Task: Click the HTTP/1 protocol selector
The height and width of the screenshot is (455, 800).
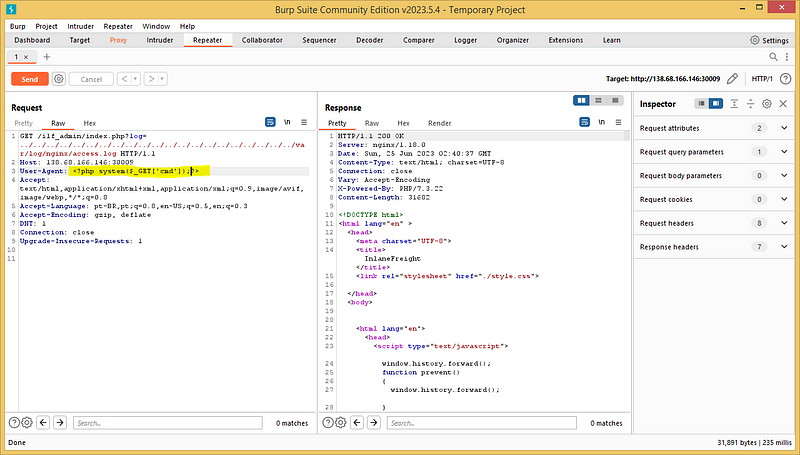Action: (x=762, y=79)
